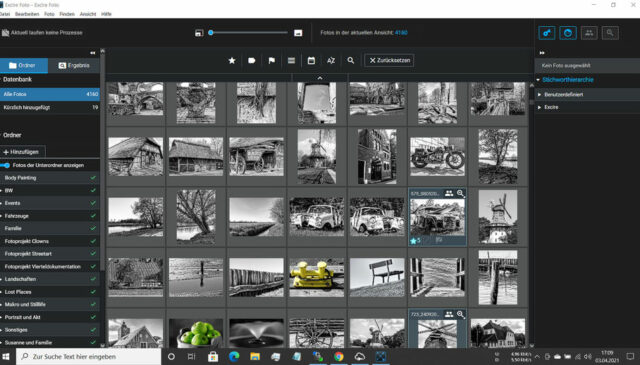Open color label filter icon

(x=291, y=60)
